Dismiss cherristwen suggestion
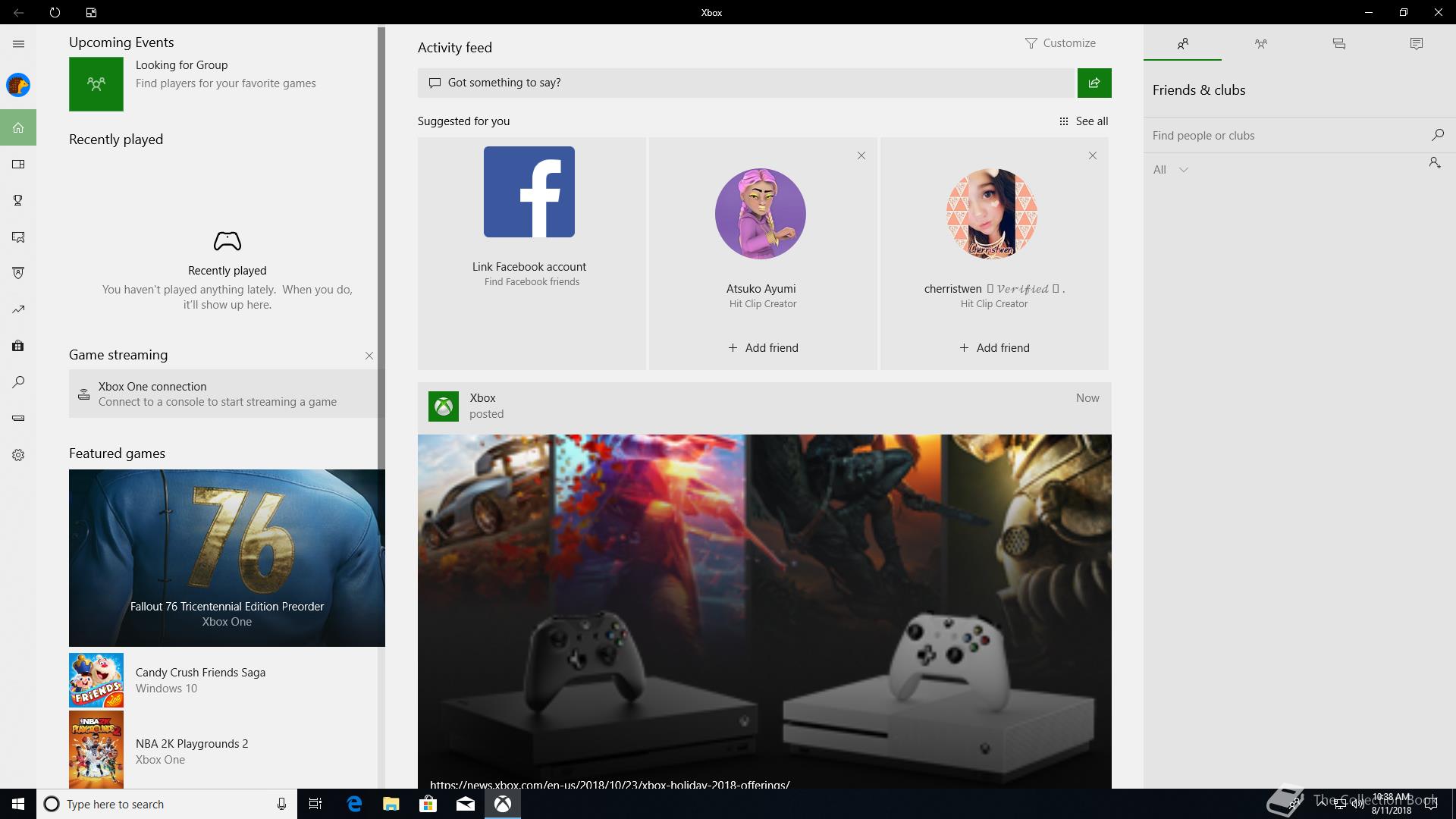The height and width of the screenshot is (819, 1456). click(x=1093, y=155)
